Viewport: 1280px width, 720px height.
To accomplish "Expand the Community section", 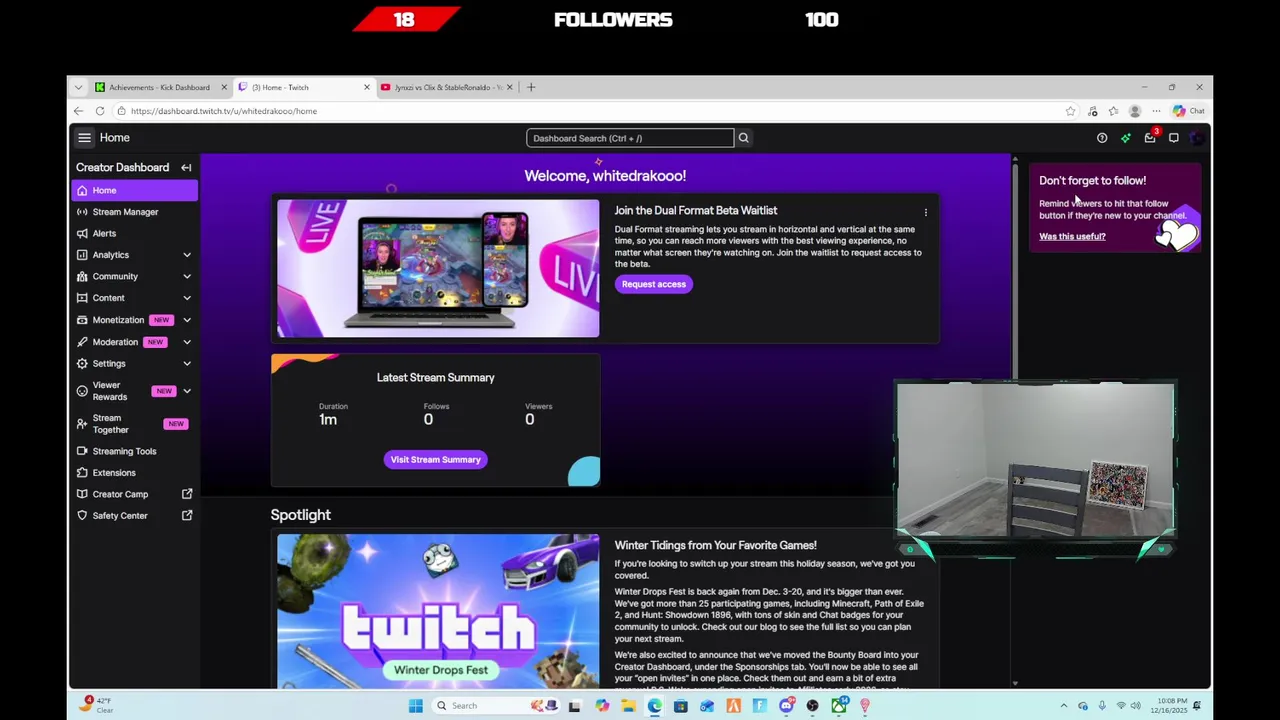I will tap(187, 277).
